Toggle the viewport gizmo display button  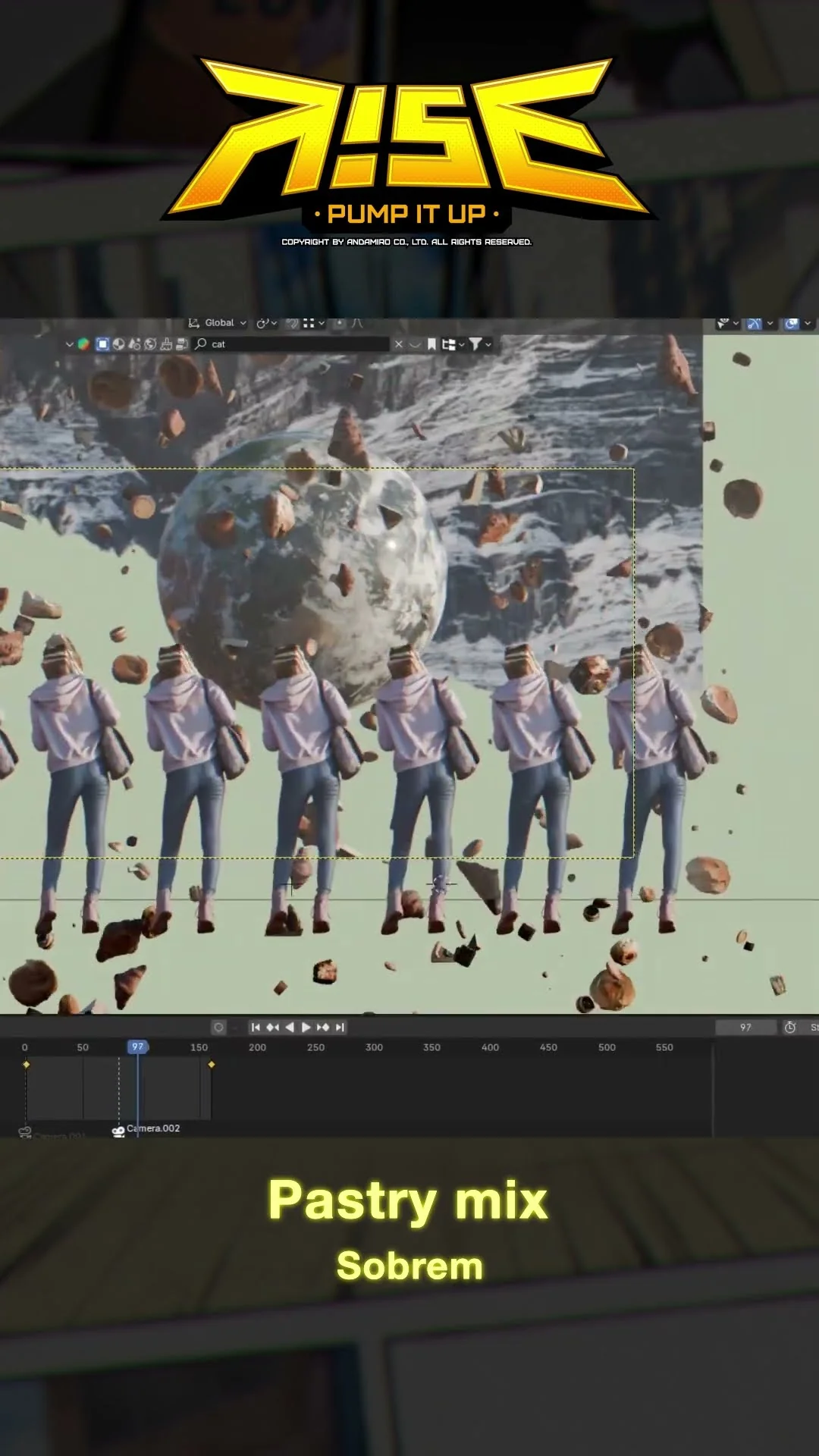(x=754, y=324)
